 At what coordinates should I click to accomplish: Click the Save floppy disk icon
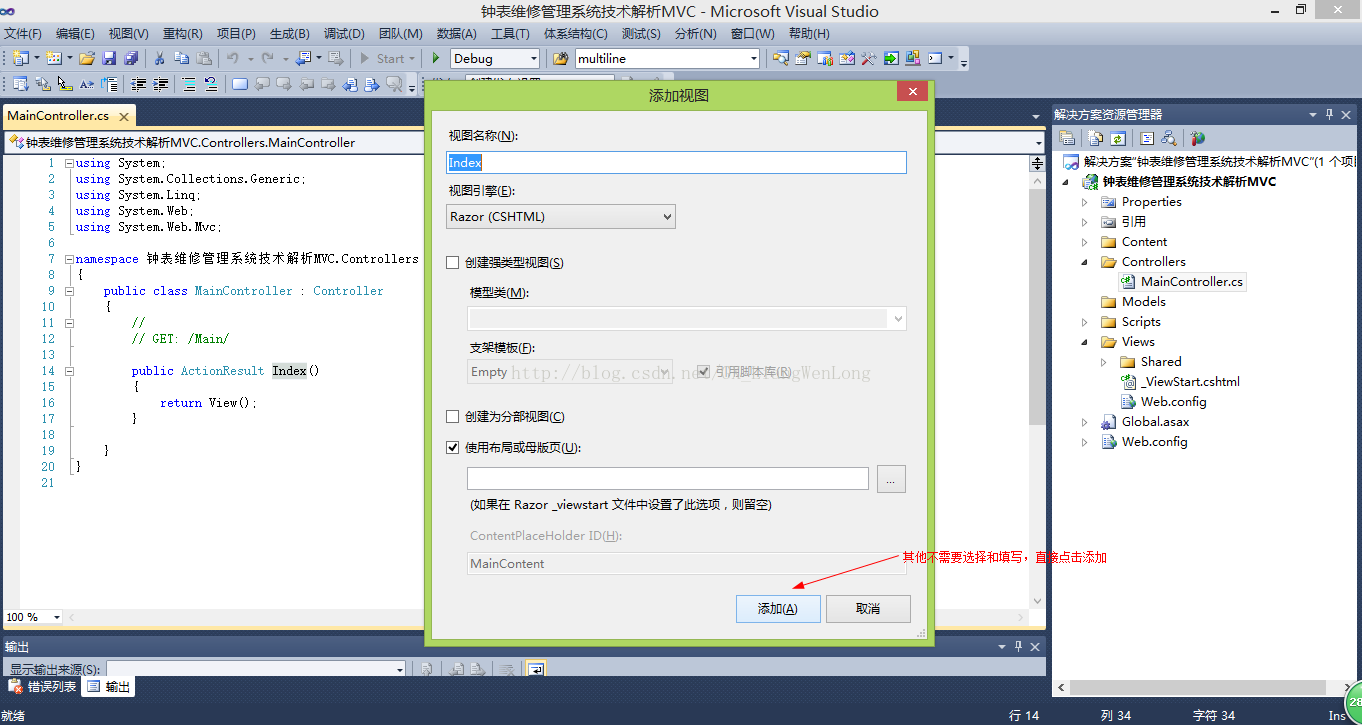pyautogui.click(x=109, y=58)
